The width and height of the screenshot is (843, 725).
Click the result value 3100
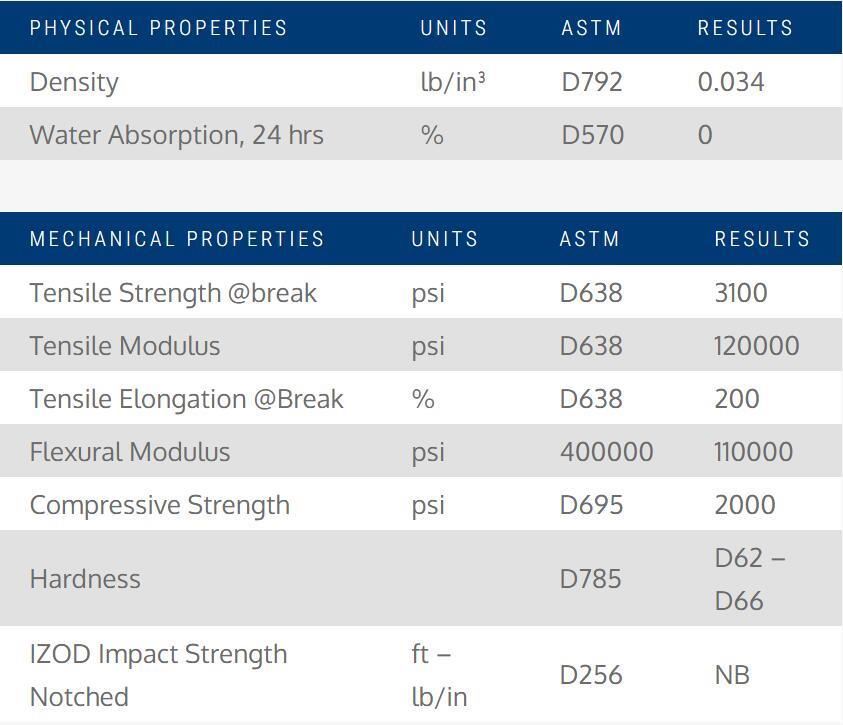[740, 293]
